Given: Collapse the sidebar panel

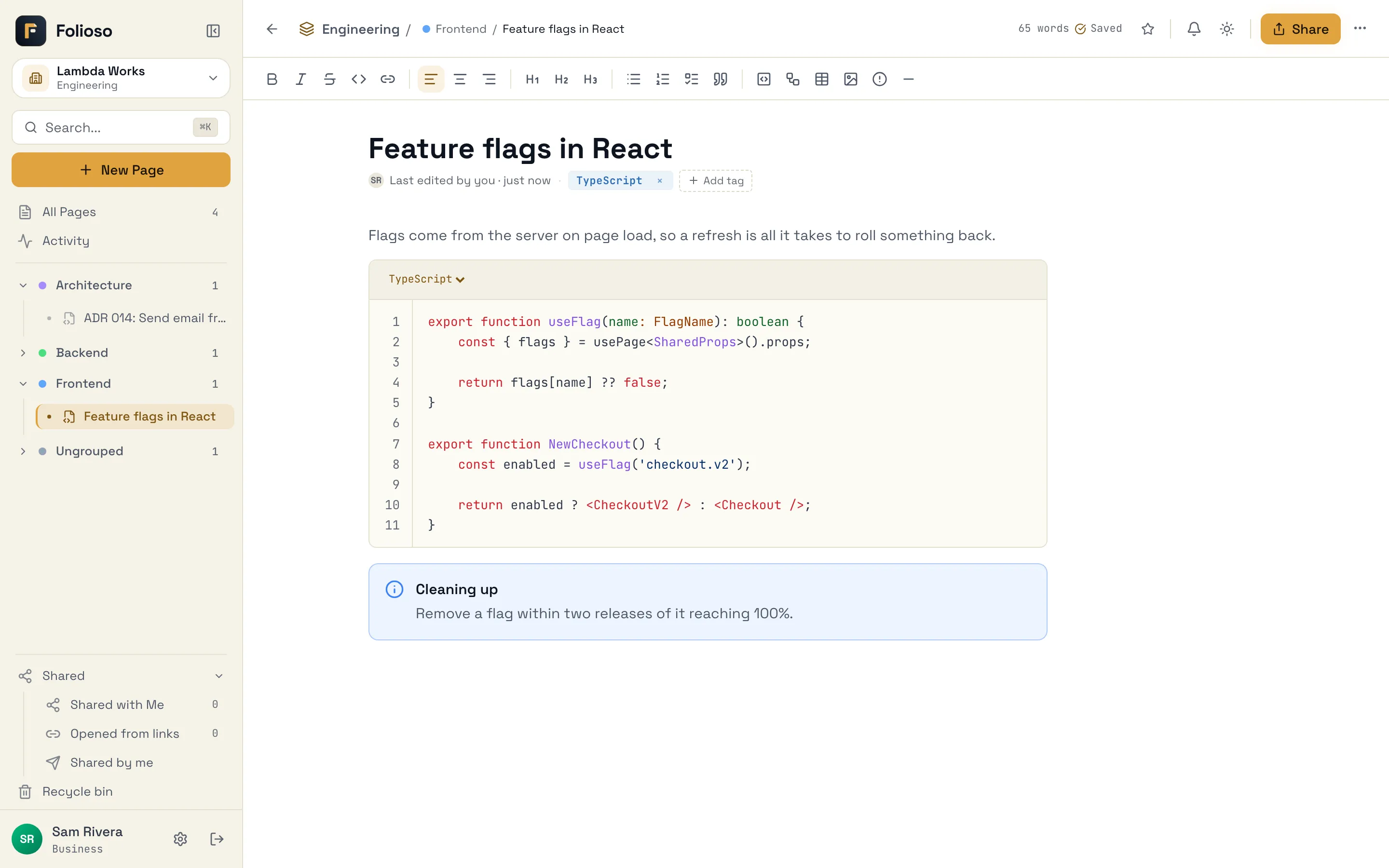Looking at the screenshot, I should tap(213, 30).
